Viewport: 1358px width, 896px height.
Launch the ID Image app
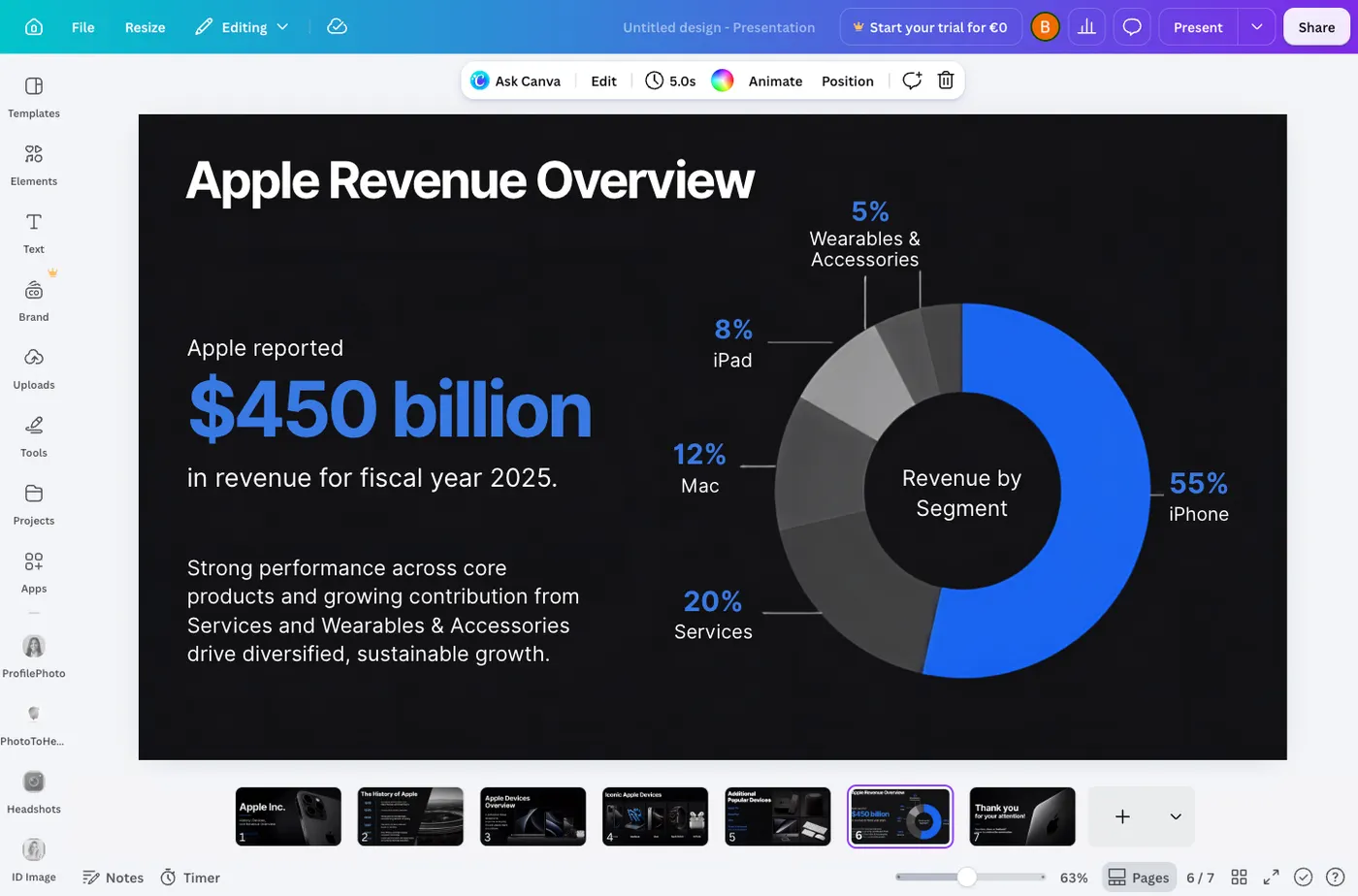(34, 859)
